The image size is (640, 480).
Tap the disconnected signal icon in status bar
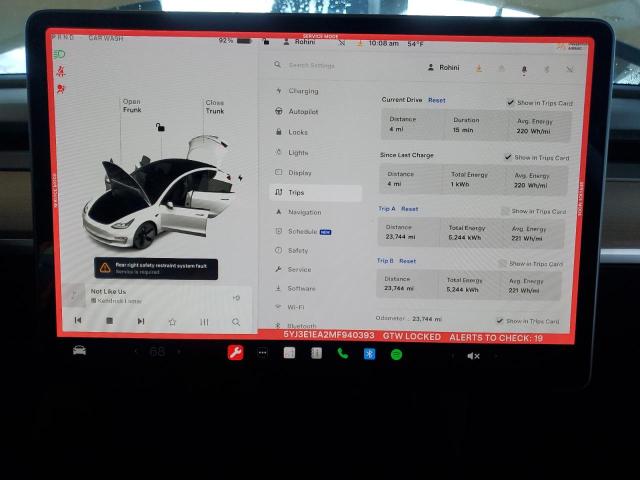click(342, 43)
